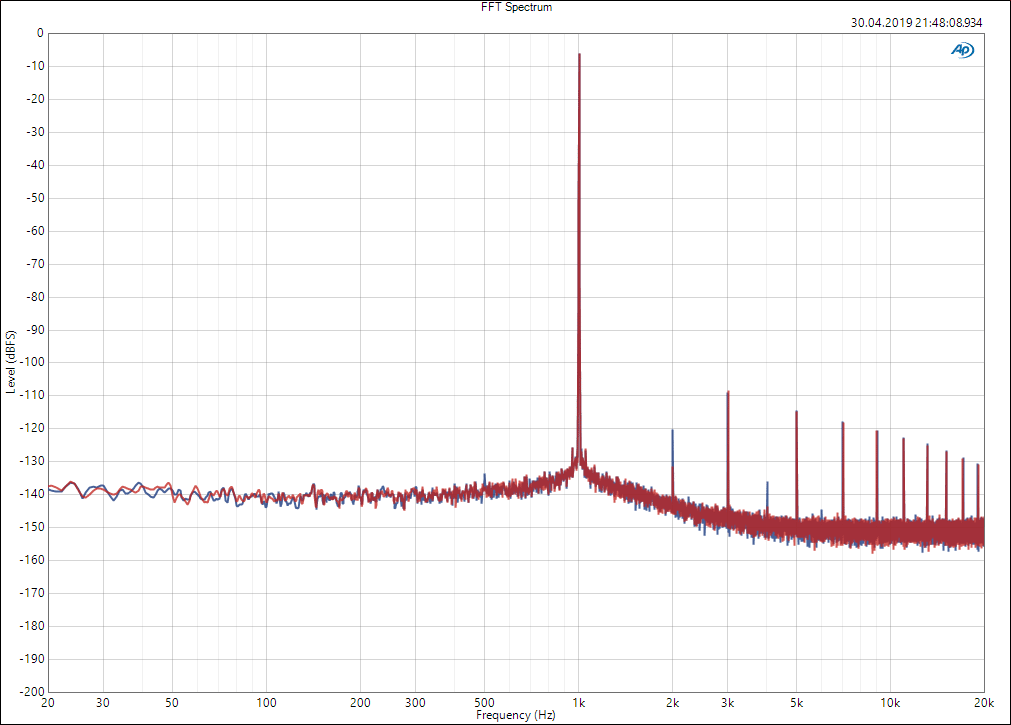Click the FFT Spectrum chart title
This screenshot has height=725, width=1011.
[516, 7]
